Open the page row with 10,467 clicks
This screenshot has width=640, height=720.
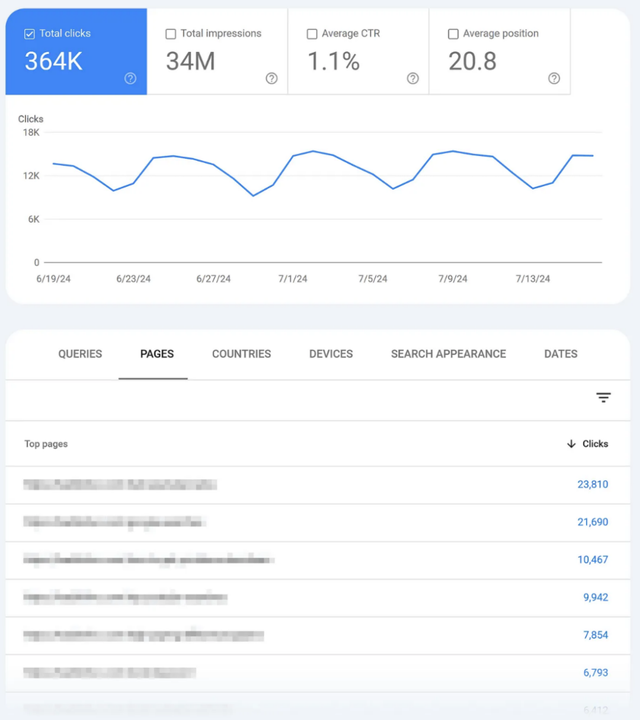(148, 560)
